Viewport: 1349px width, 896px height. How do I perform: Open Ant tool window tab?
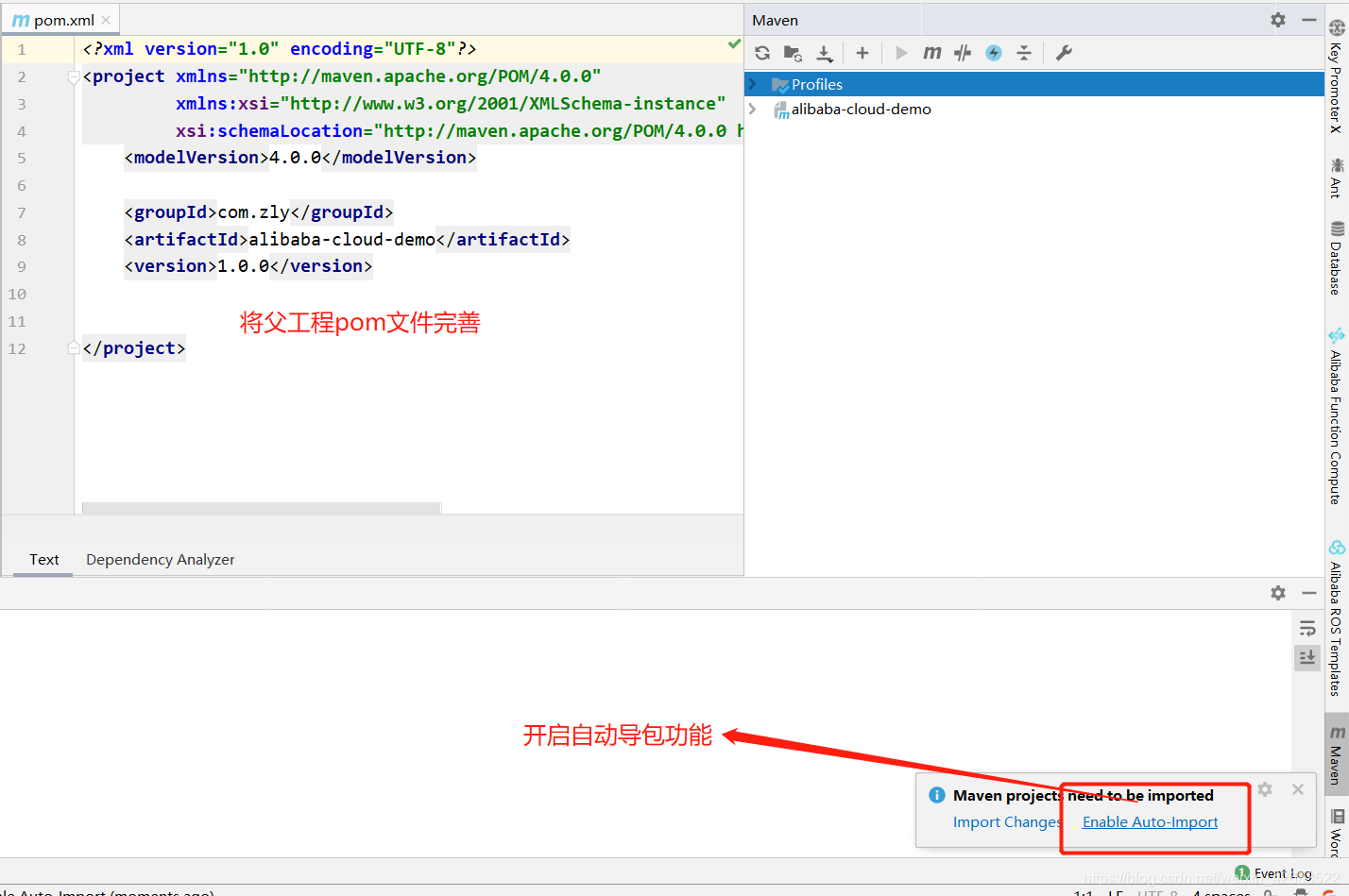(x=1336, y=178)
